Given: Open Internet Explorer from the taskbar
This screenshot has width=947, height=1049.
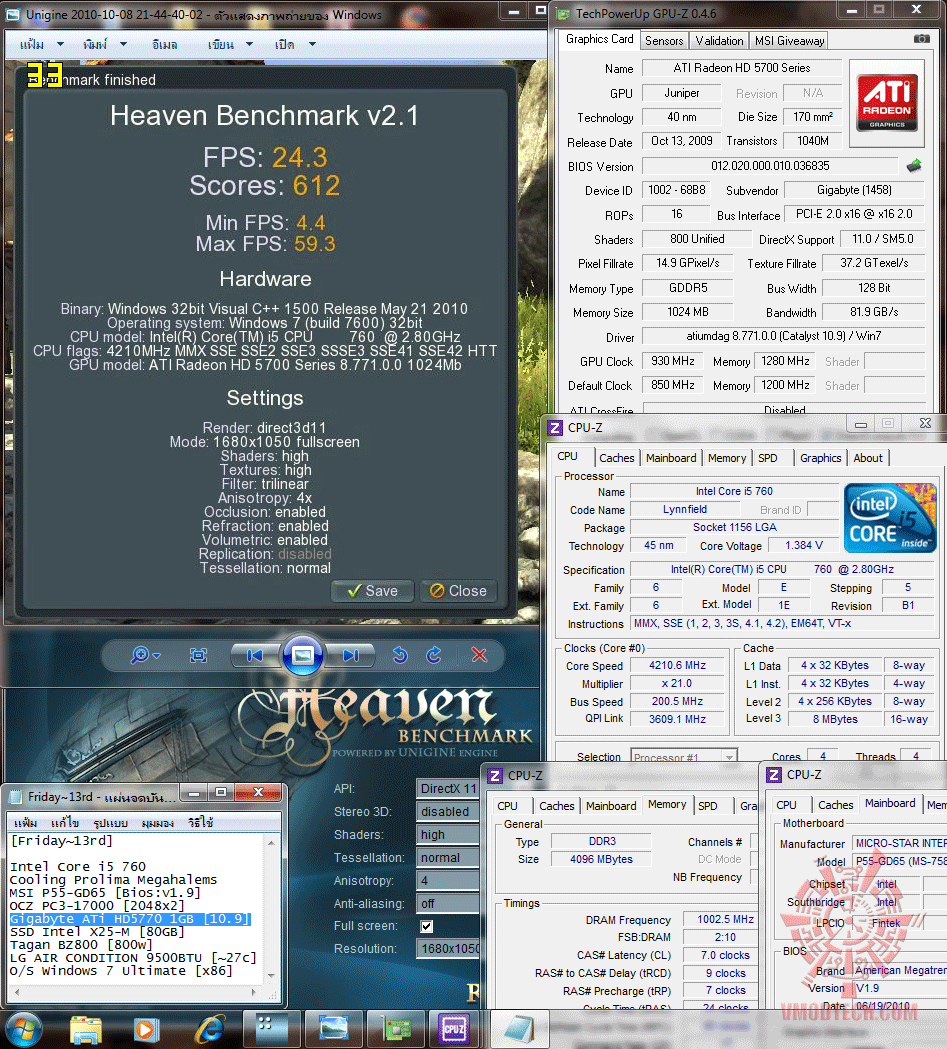Looking at the screenshot, I should click(209, 1029).
